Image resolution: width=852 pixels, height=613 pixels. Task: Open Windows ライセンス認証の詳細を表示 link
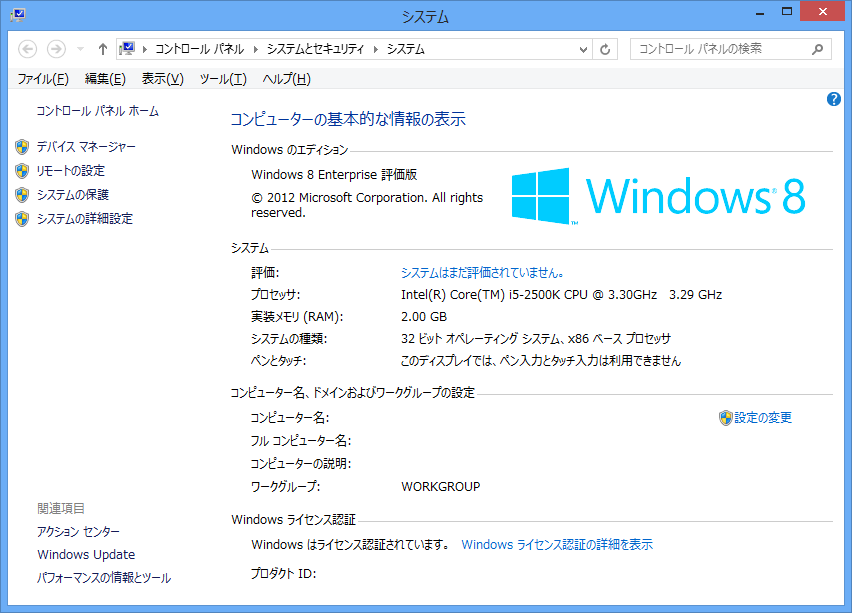(557, 545)
